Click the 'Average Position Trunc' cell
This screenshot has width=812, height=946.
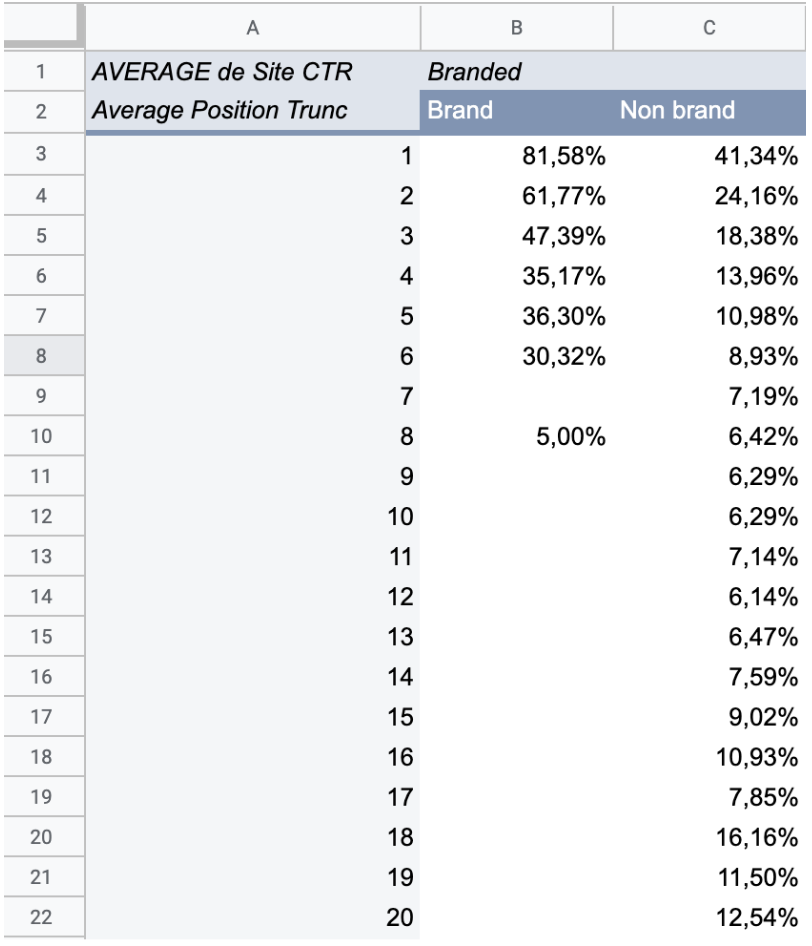point(253,111)
